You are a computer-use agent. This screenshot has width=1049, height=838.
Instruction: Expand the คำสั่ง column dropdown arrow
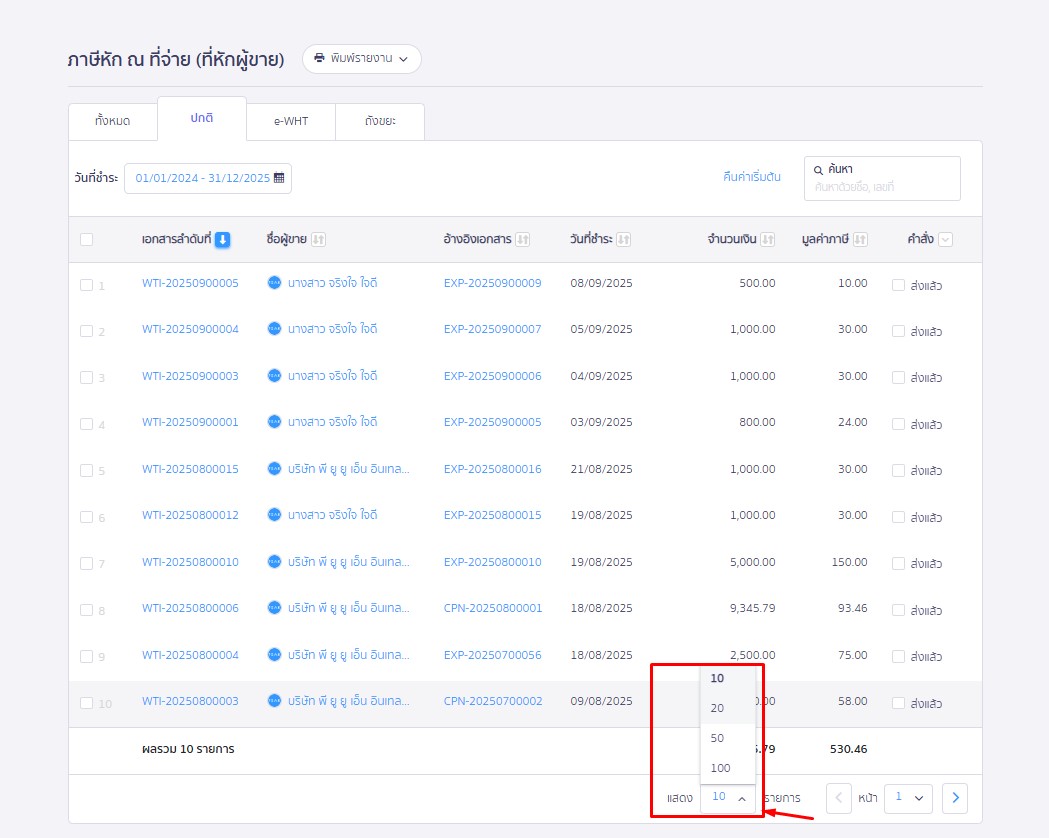[x=945, y=239]
